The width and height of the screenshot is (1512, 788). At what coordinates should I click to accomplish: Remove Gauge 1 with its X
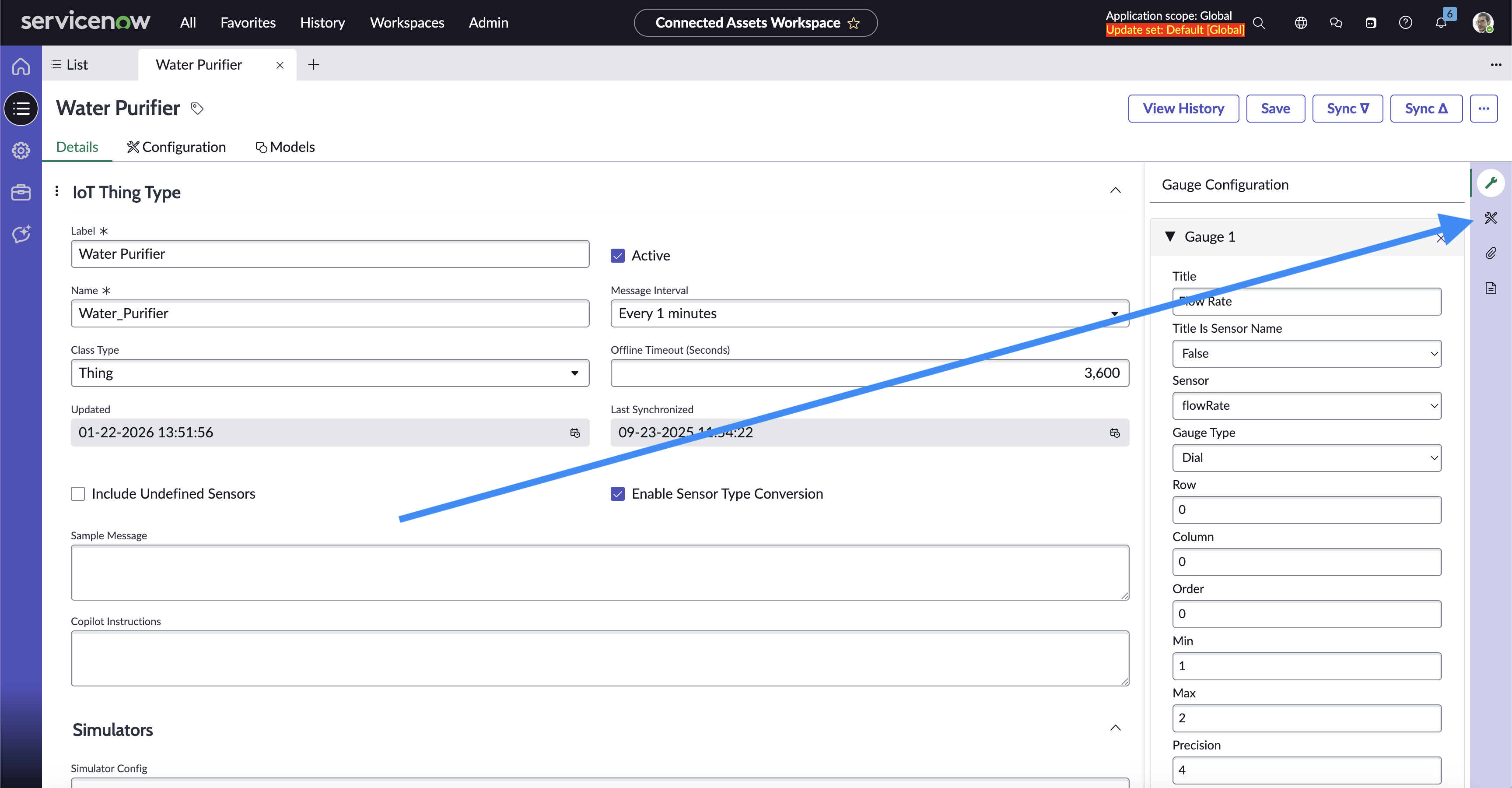pos(1440,238)
